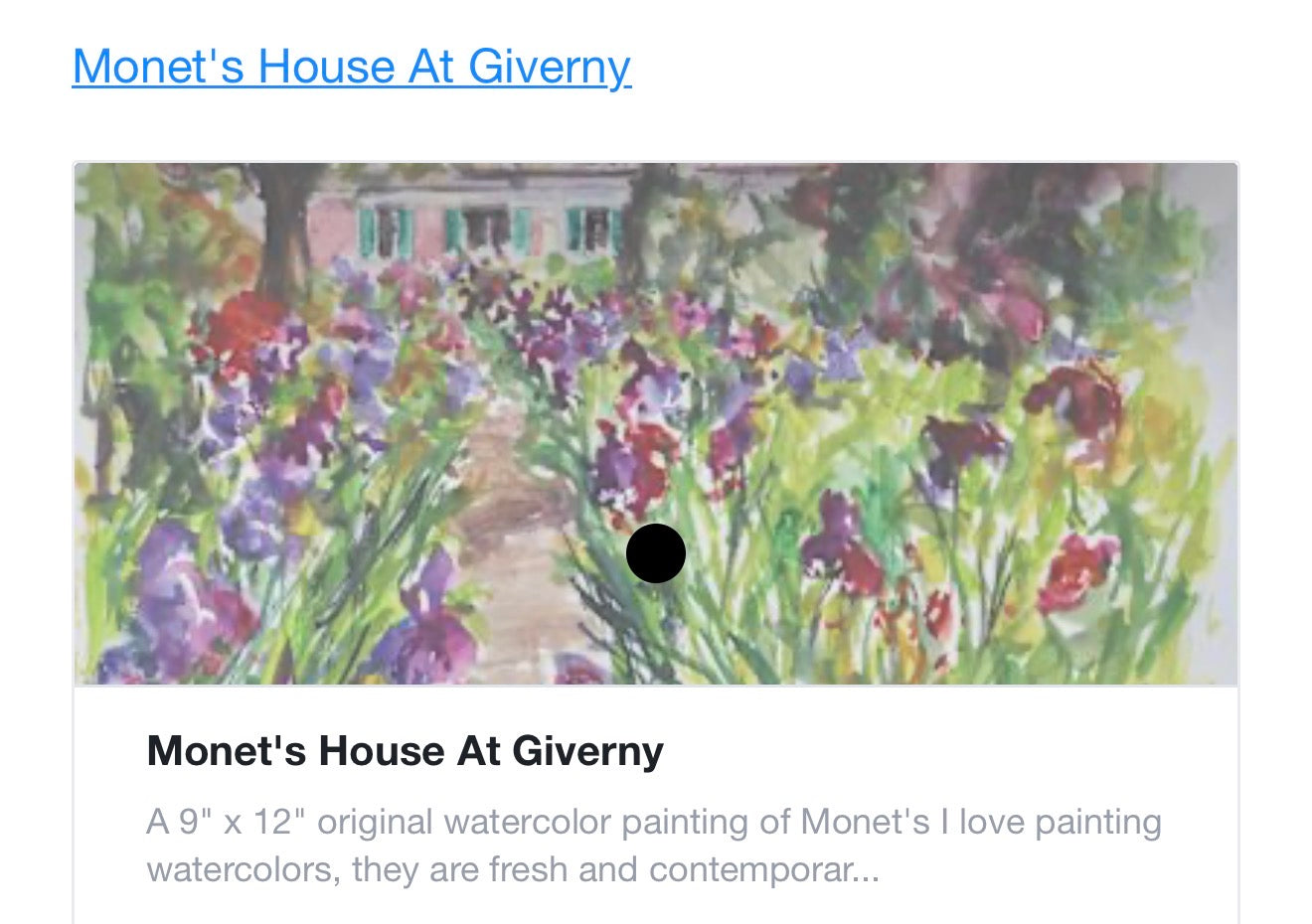Select the "9" x 12"" size text

tap(243, 823)
